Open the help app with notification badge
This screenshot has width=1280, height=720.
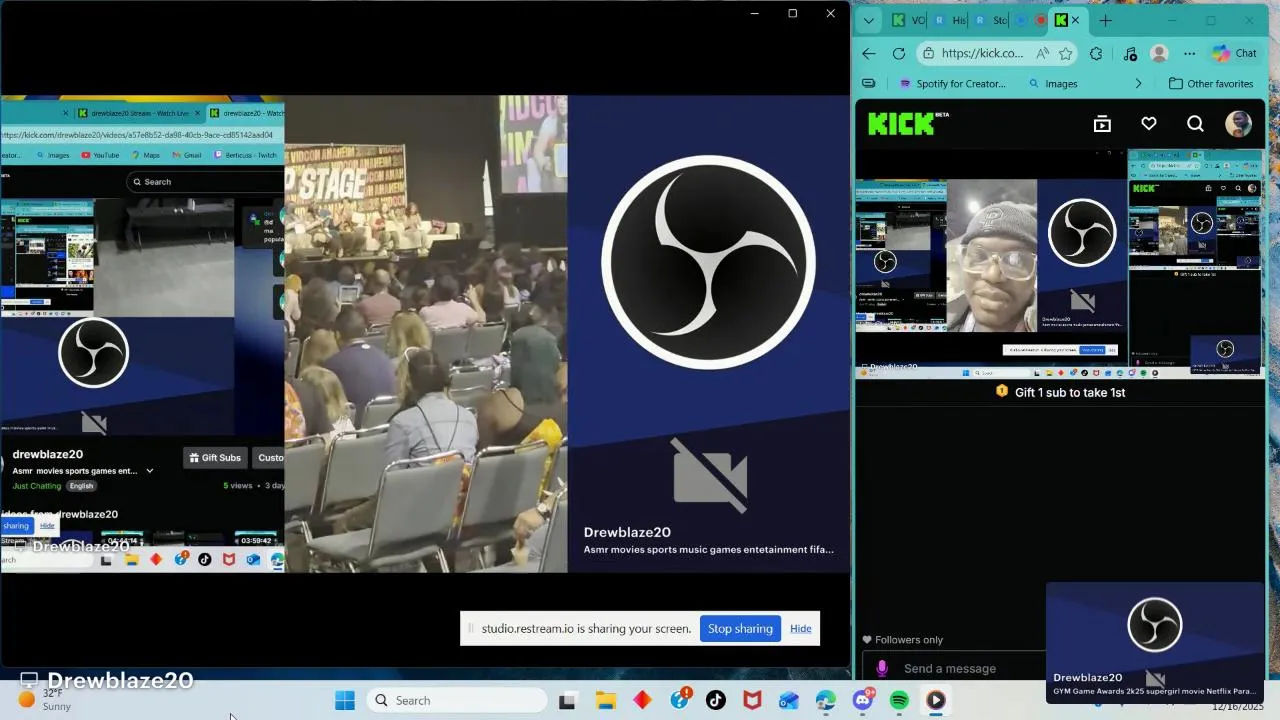(x=680, y=700)
